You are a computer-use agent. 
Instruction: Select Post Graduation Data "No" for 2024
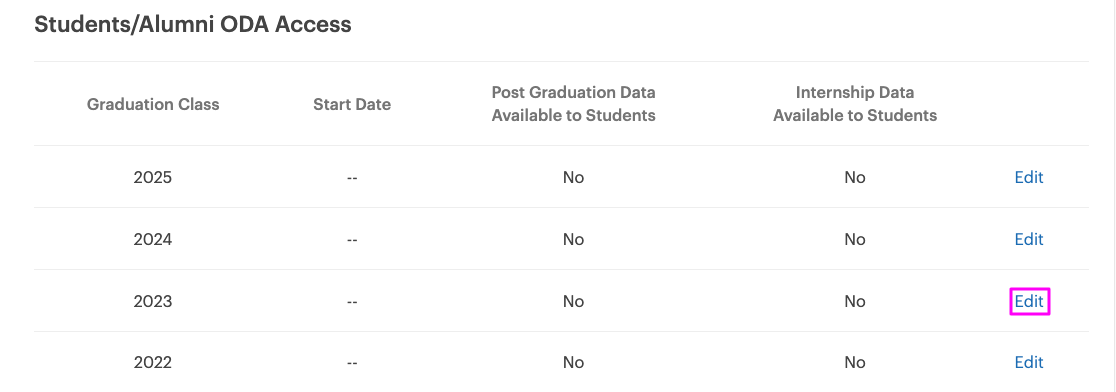pos(574,239)
